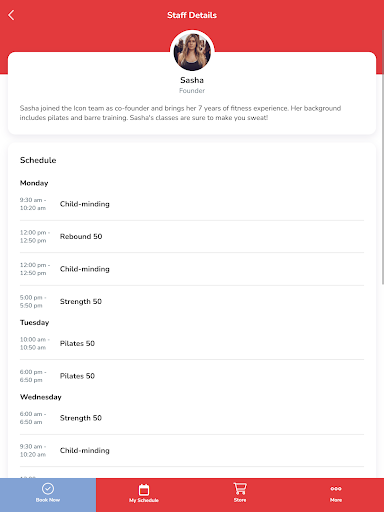Viewport: 384px width, 512px height.
Task: Click the page scrollbar on right edge
Action: tap(383, 157)
